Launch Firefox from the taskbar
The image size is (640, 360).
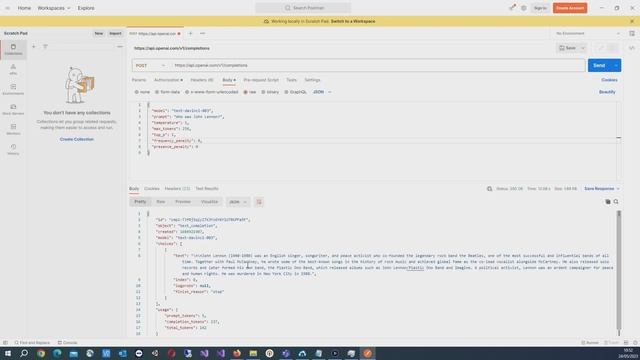[237, 353]
